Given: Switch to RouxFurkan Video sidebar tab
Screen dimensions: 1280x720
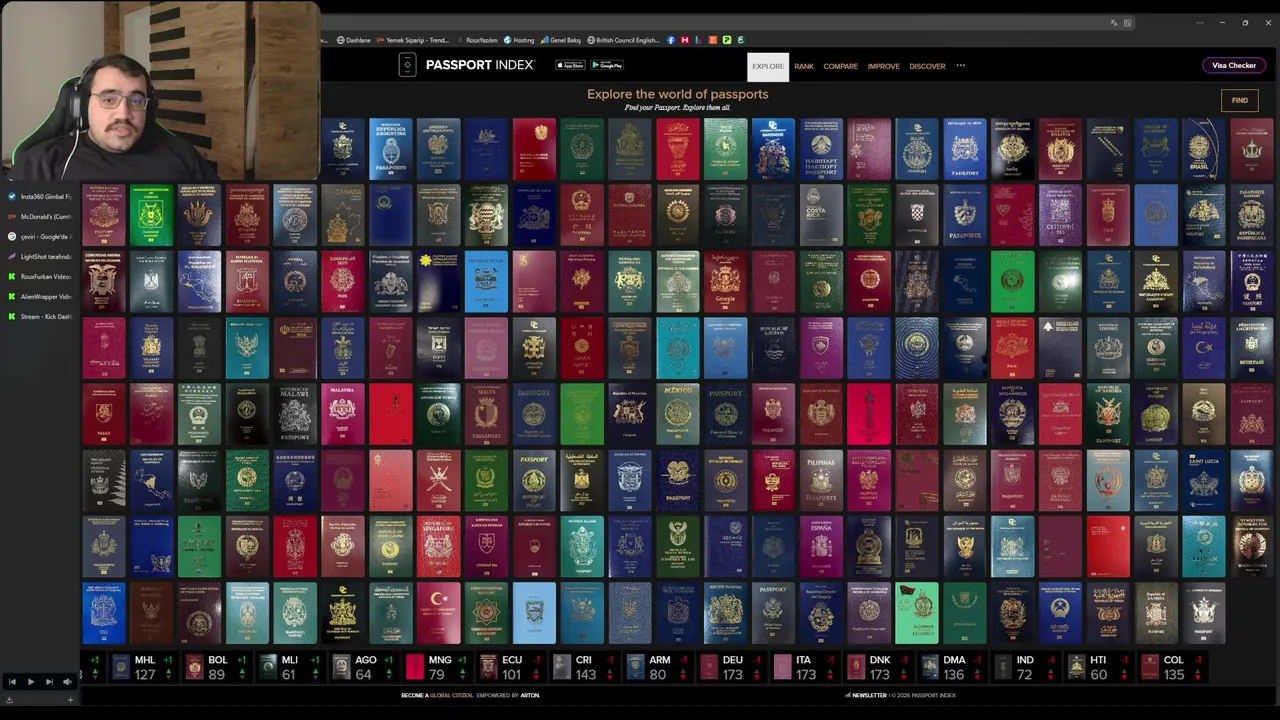Looking at the screenshot, I should tap(40, 276).
